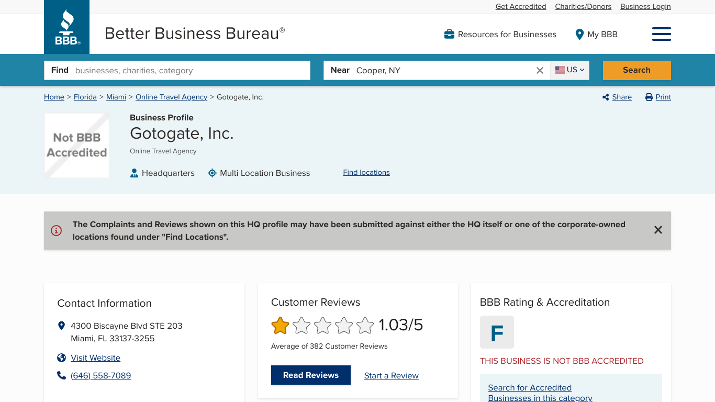This screenshot has width=715, height=402.
Task: Click the My BBB location pin icon
Action: [580, 35]
